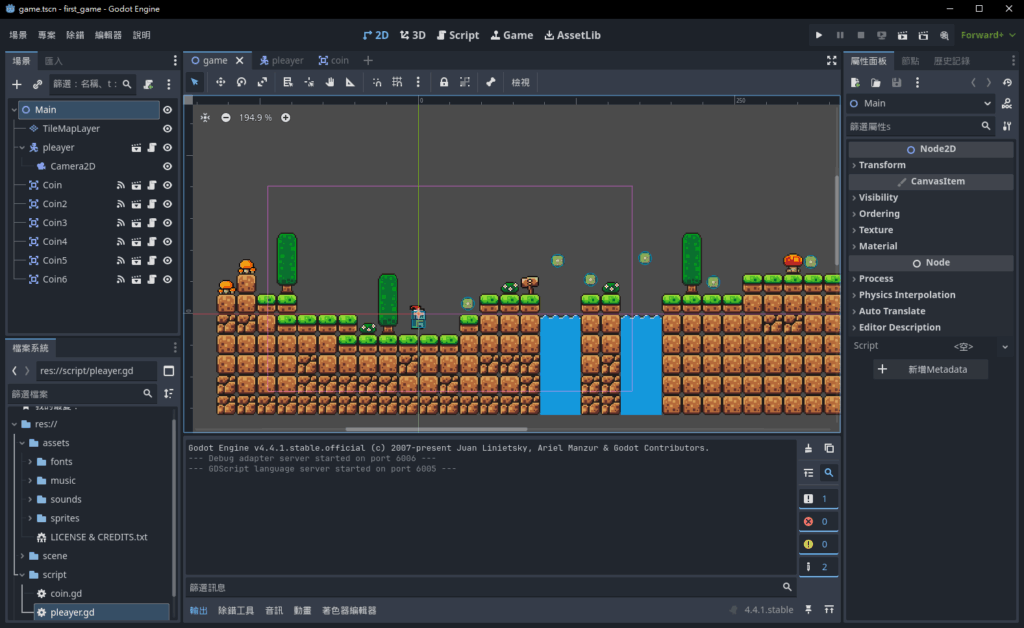Zoom in the 2D viewport
This screenshot has width=1024, height=628.
[x=285, y=118]
